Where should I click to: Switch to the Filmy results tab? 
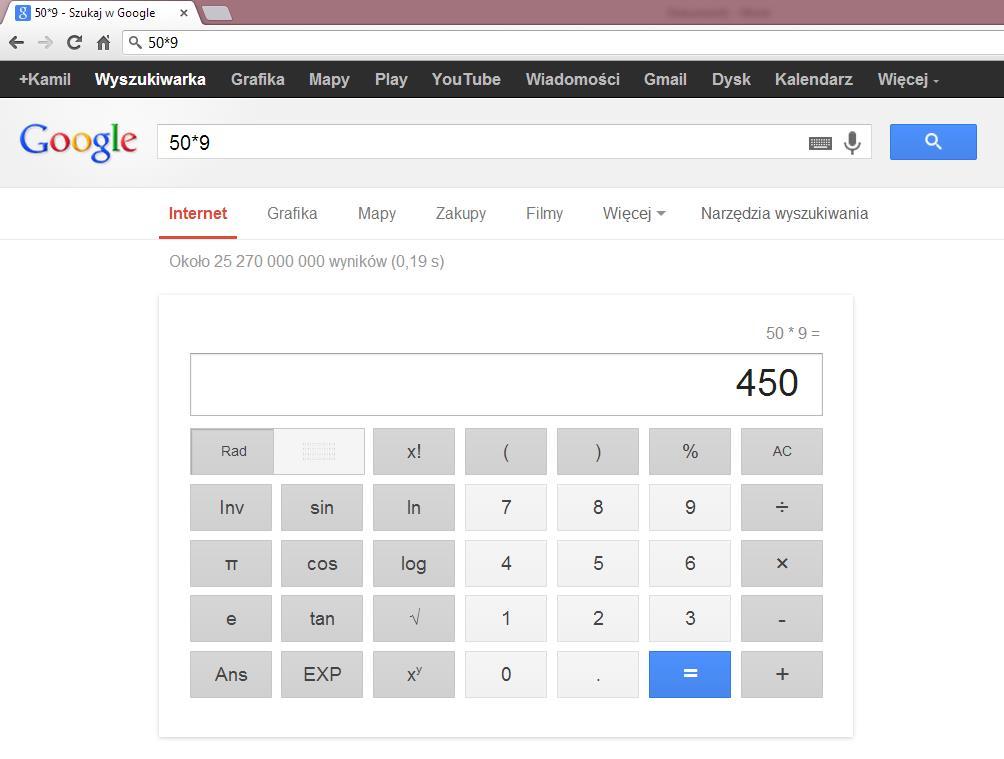544,213
